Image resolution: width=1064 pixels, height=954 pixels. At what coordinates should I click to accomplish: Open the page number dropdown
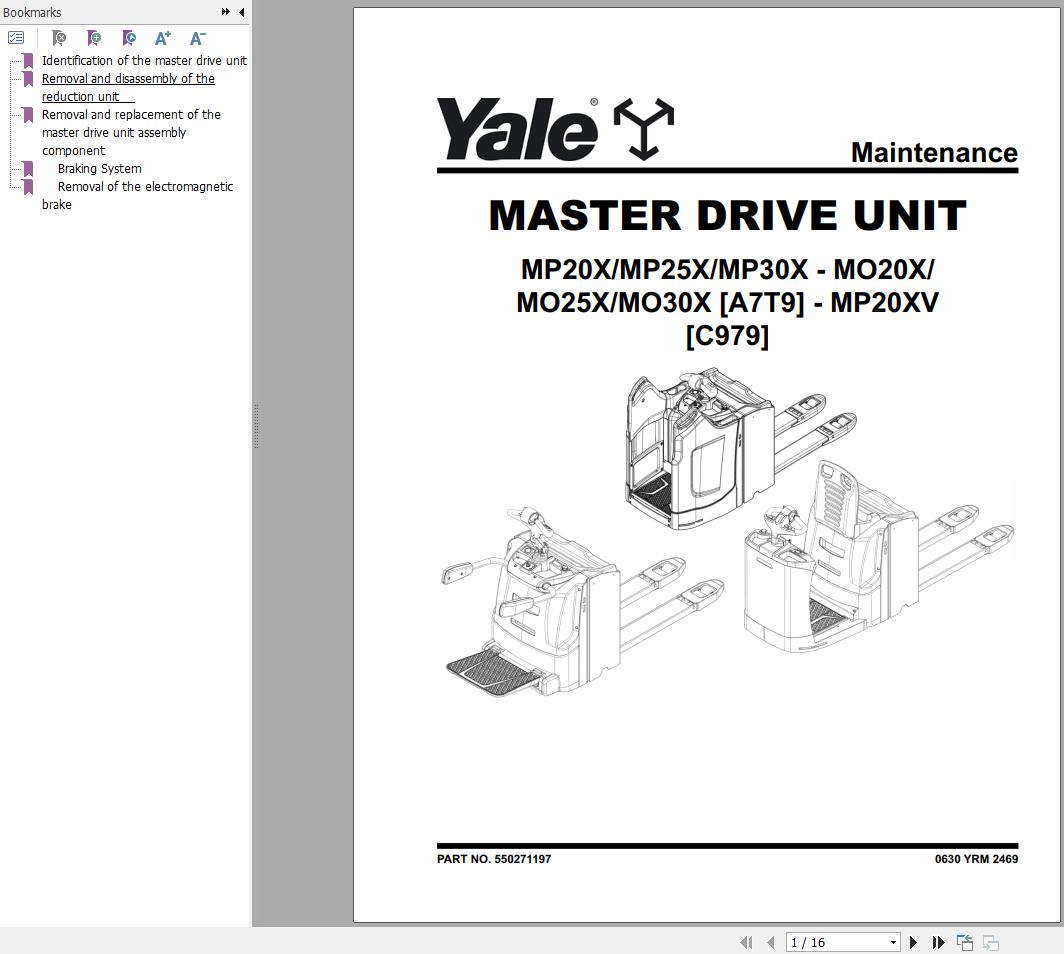pos(895,942)
